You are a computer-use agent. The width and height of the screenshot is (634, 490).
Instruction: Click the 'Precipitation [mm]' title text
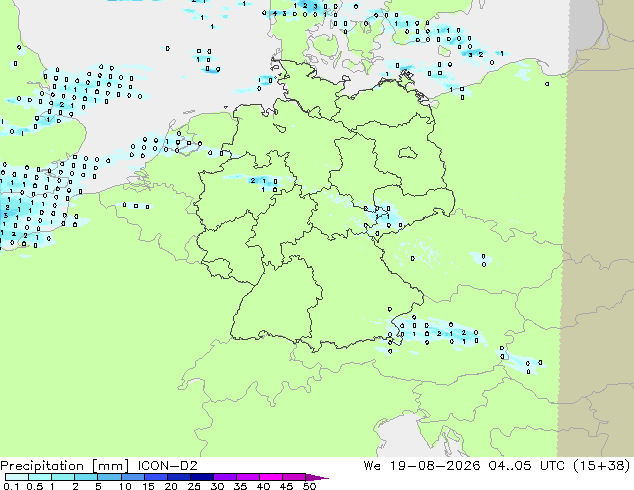pos(65,466)
